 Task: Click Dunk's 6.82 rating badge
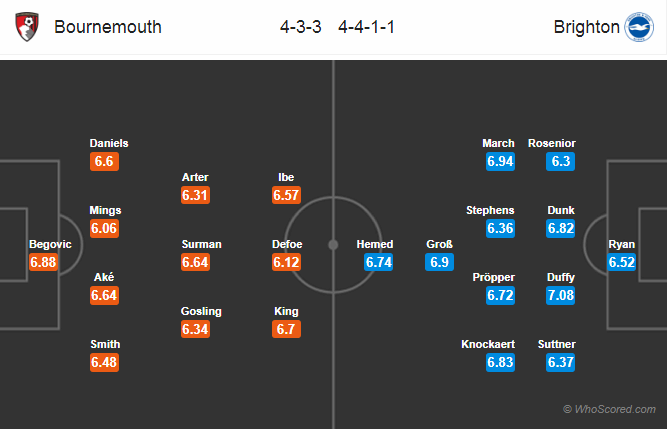click(x=561, y=228)
